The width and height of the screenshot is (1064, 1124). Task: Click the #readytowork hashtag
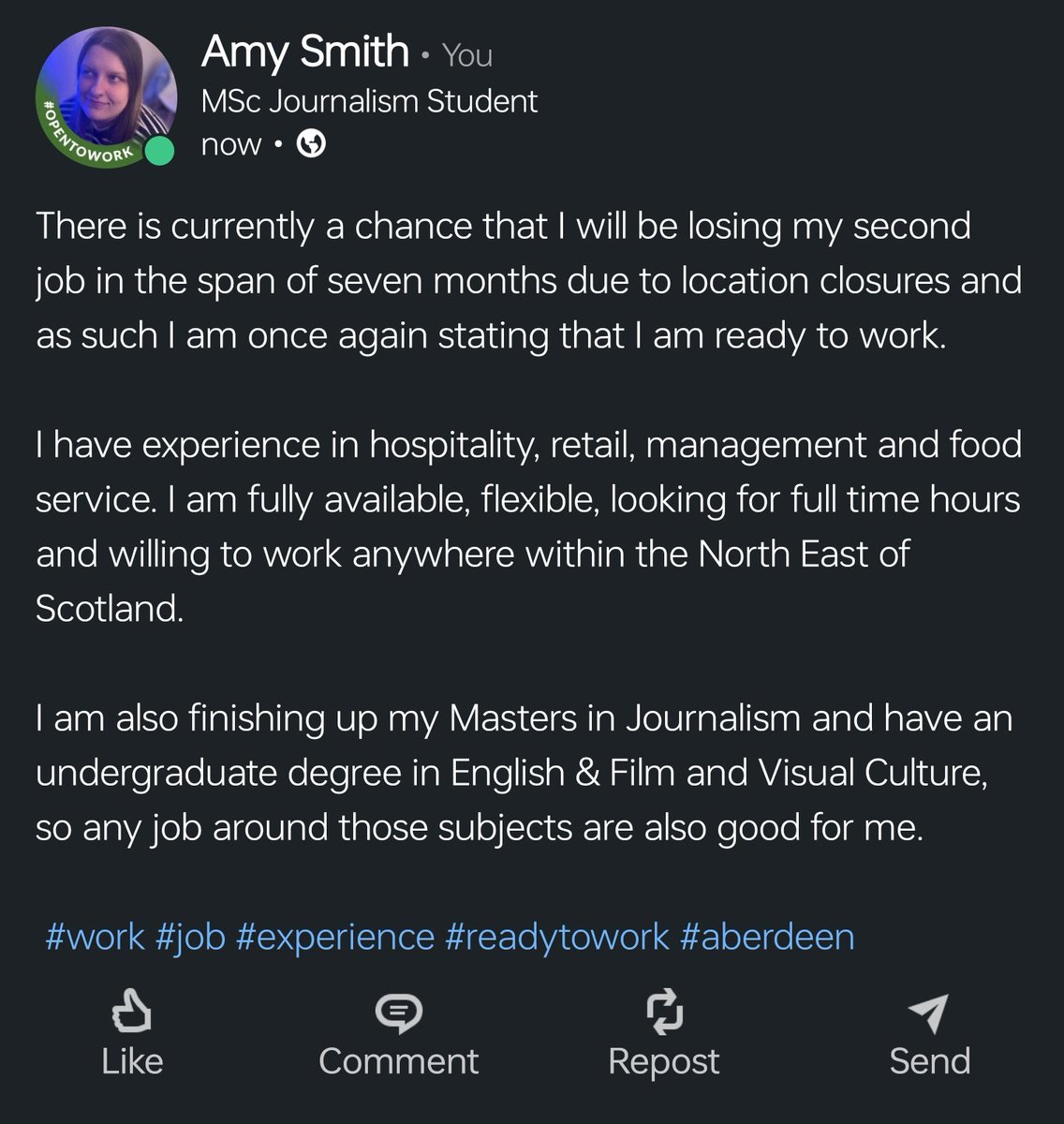(x=556, y=935)
